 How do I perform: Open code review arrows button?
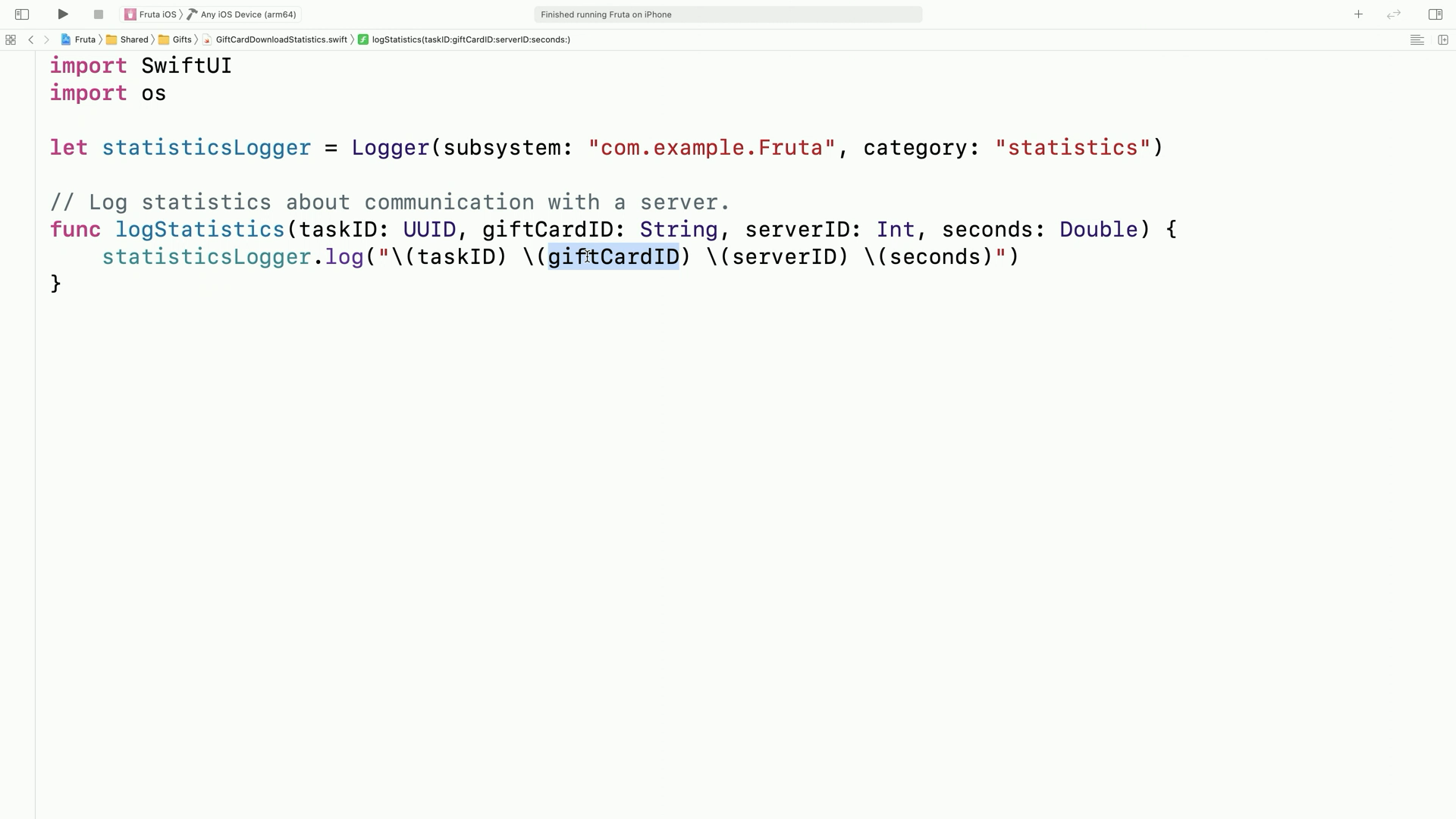pos(1394,14)
